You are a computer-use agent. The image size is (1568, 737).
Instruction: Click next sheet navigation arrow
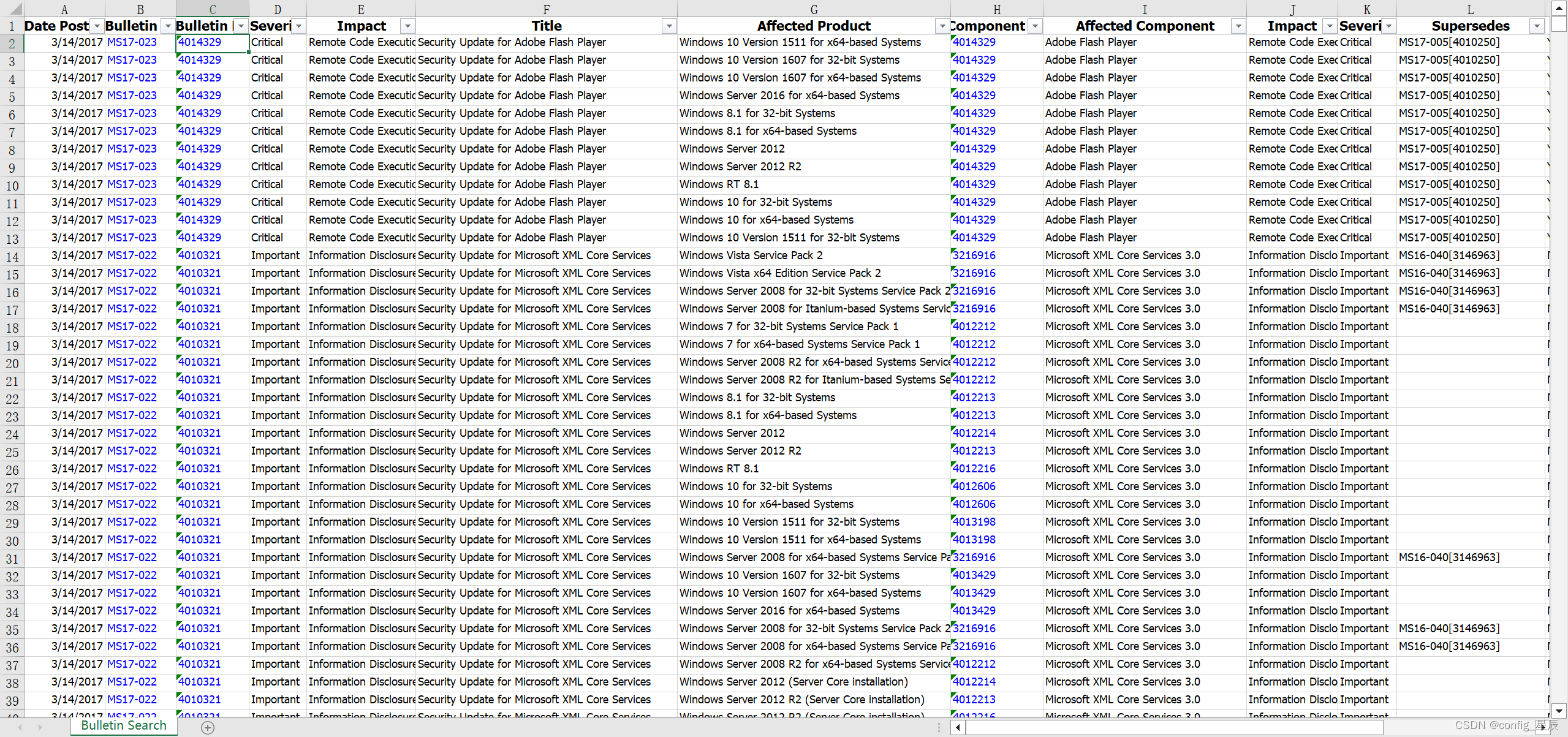(x=40, y=728)
